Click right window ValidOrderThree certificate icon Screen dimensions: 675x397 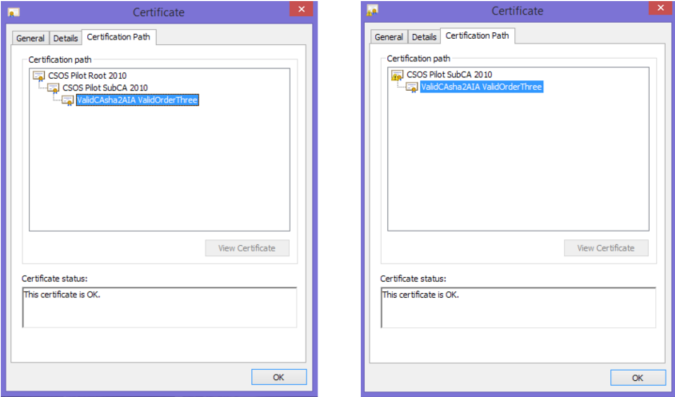(x=412, y=87)
